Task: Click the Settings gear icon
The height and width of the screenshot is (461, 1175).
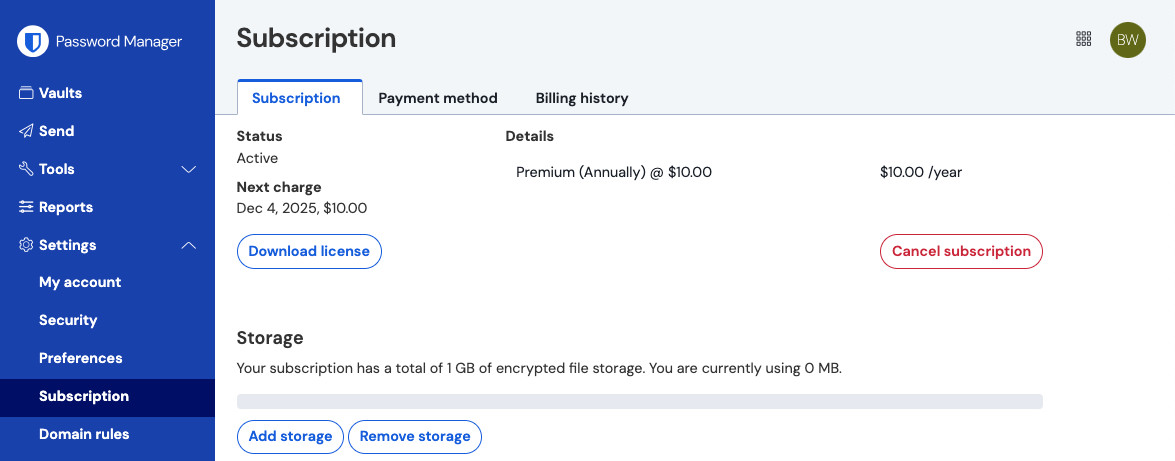Action: click(x=26, y=245)
